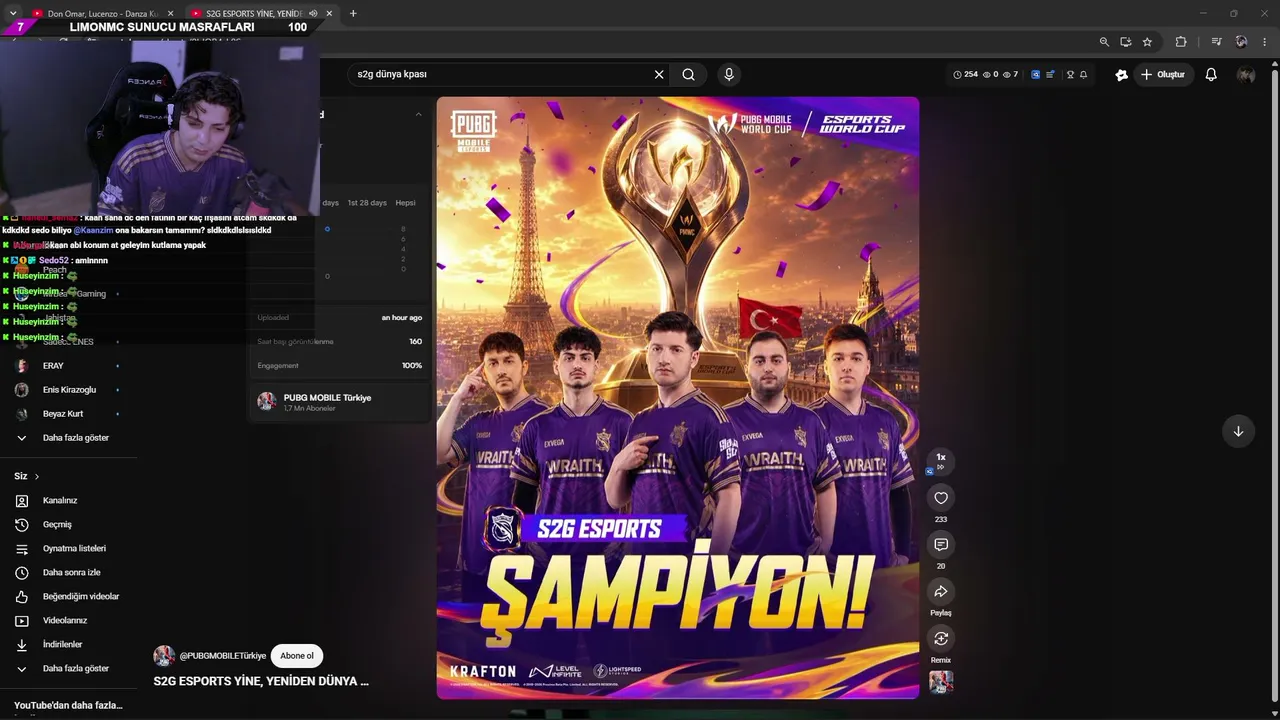Select the 'Hepsi' stats range

point(405,203)
